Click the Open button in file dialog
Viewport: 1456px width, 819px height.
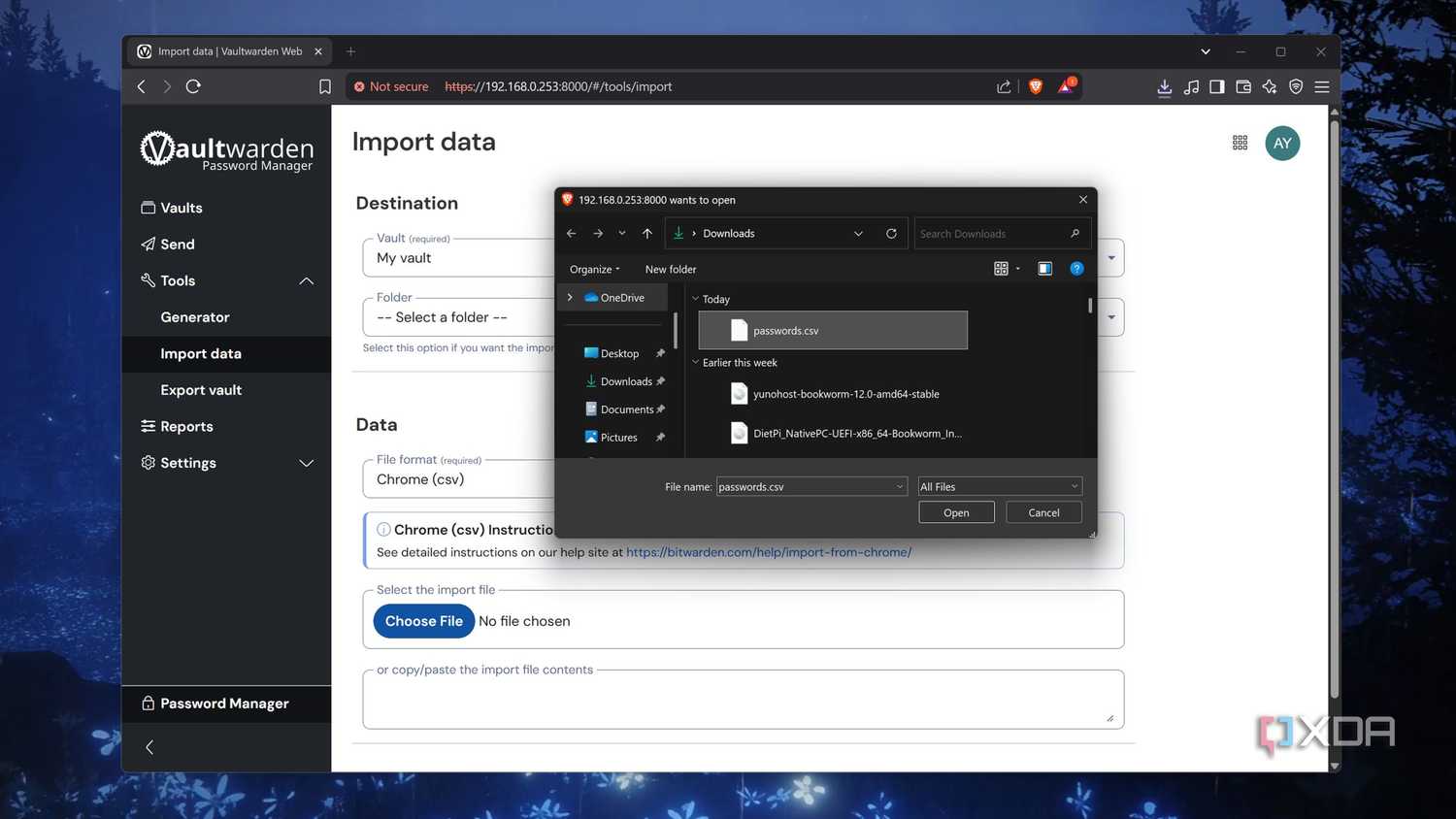pos(956,512)
